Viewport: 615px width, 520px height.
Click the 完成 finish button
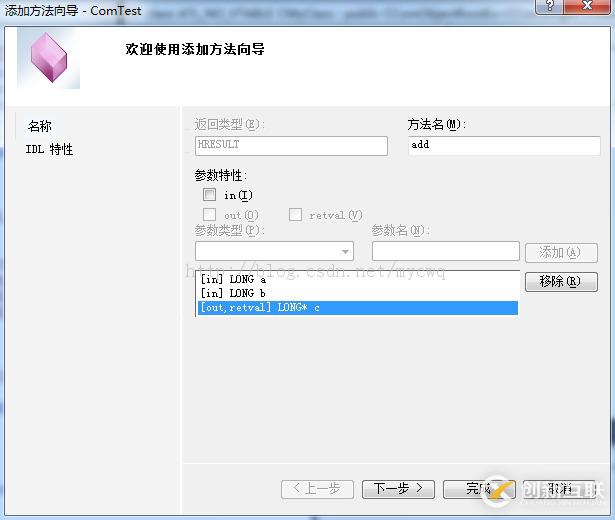coord(479,489)
